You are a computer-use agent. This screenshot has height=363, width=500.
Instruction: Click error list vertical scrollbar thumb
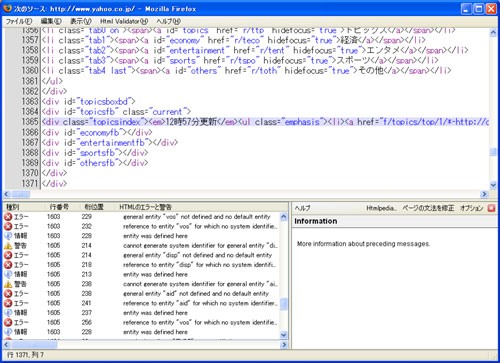click(x=284, y=304)
